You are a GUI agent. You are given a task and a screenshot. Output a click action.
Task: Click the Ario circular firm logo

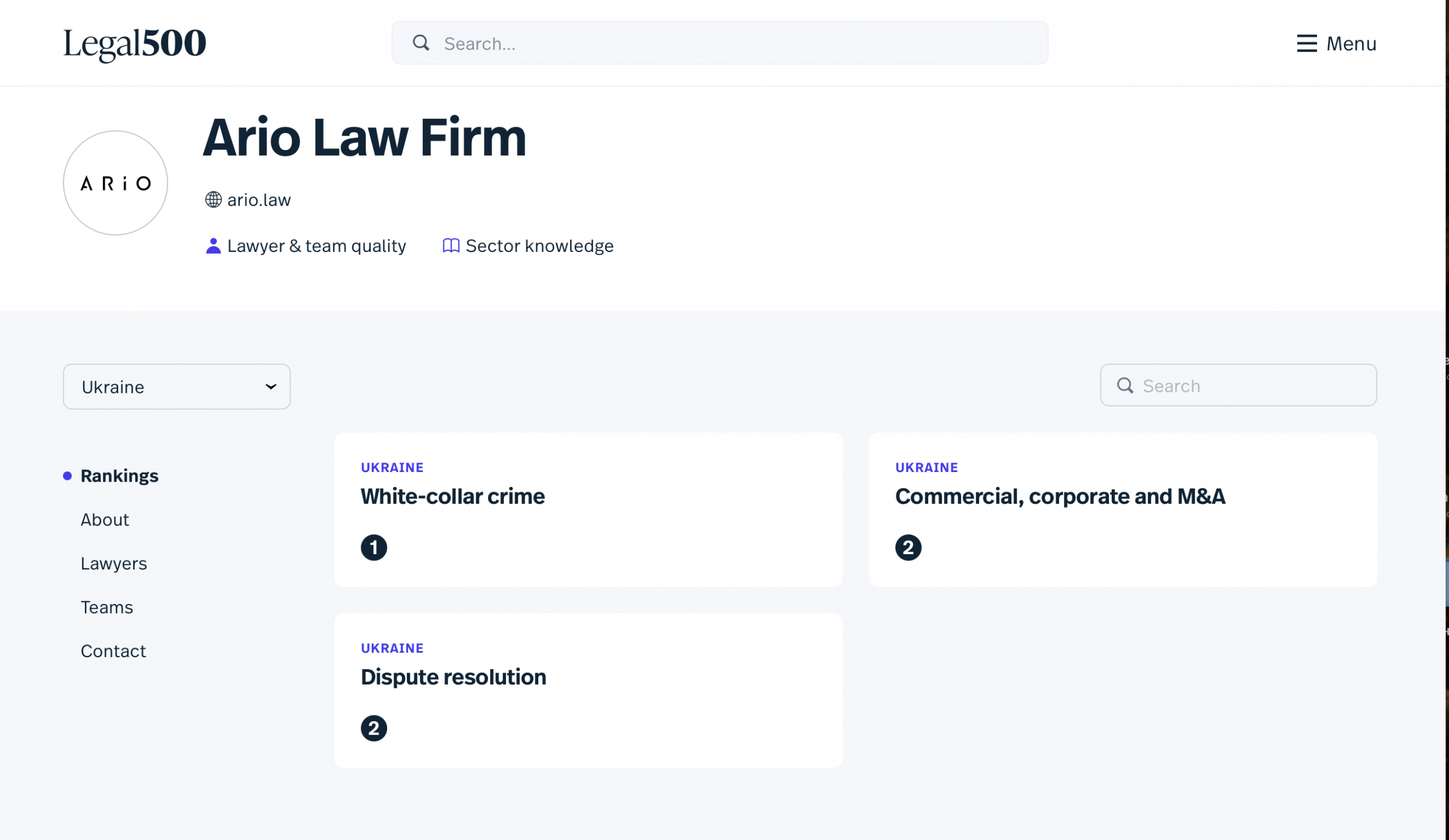coord(115,183)
